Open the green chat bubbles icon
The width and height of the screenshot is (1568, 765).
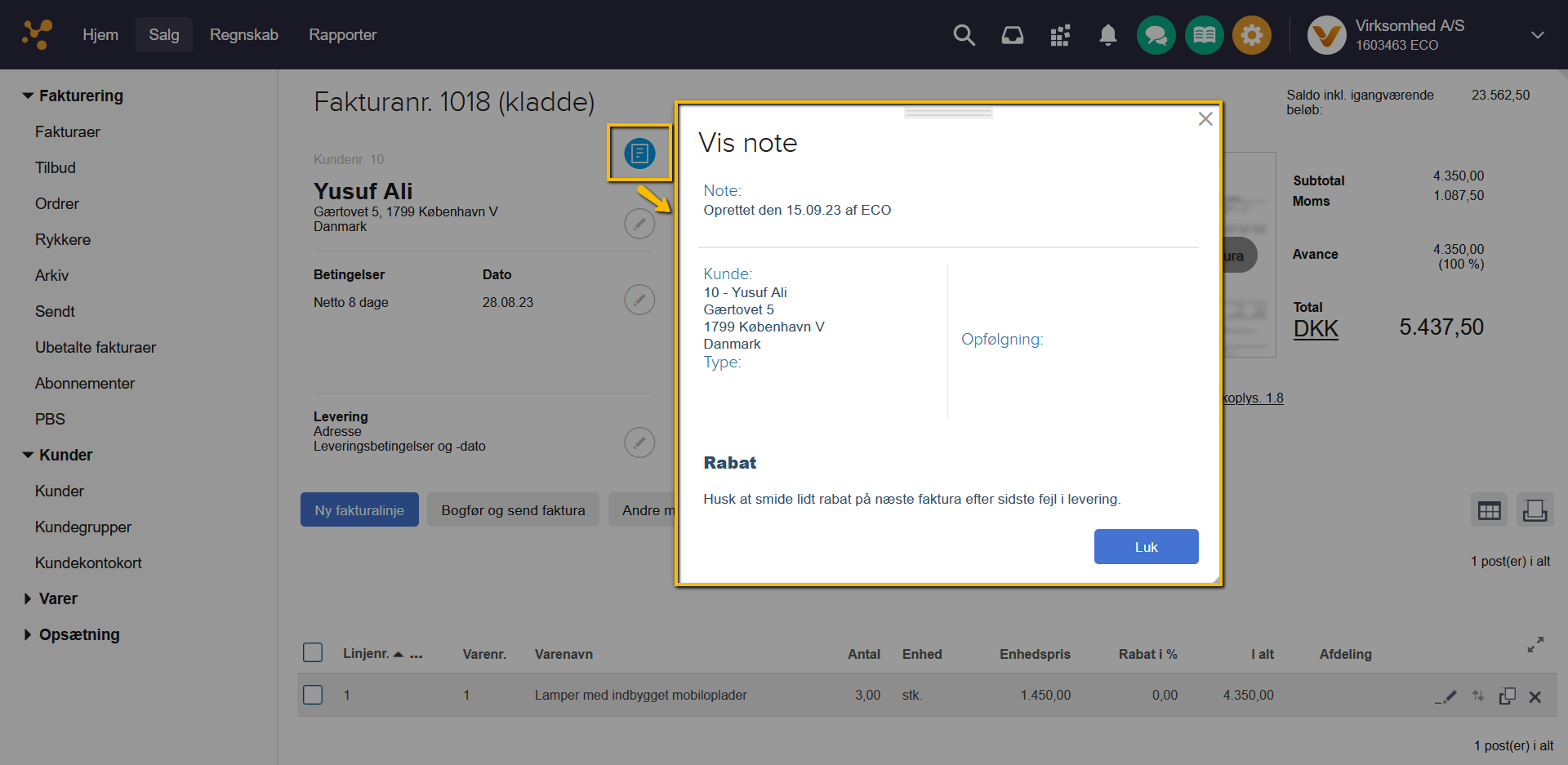(1156, 35)
